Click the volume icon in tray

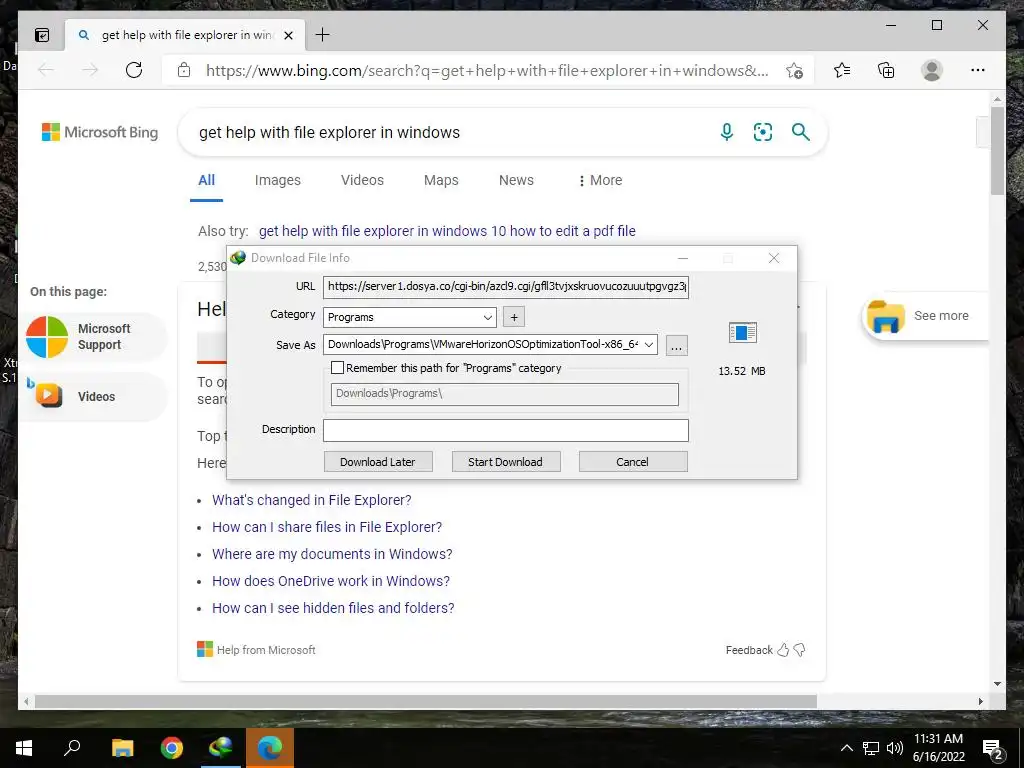(x=895, y=748)
